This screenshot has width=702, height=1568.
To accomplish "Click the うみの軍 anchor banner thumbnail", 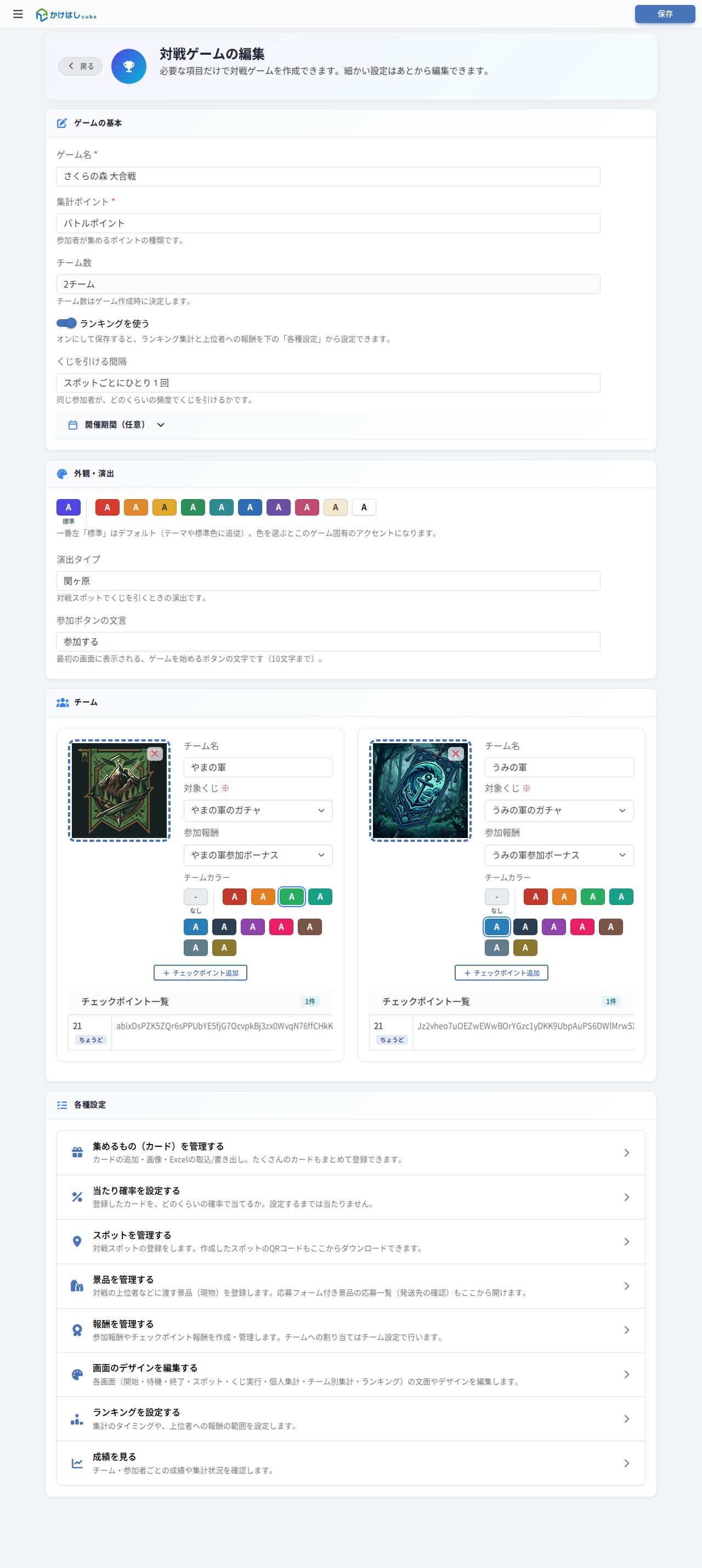I will (x=420, y=791).
